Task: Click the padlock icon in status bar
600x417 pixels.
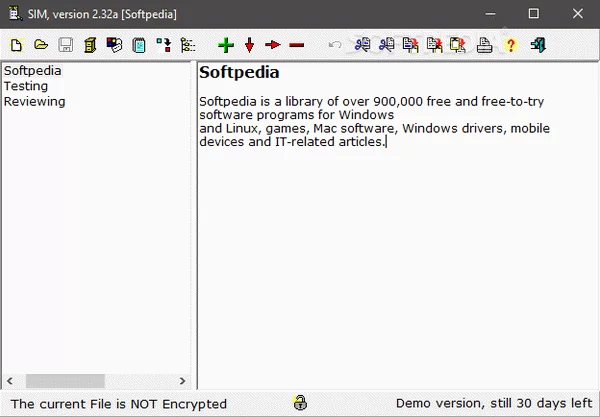Action: coord(299,403)
